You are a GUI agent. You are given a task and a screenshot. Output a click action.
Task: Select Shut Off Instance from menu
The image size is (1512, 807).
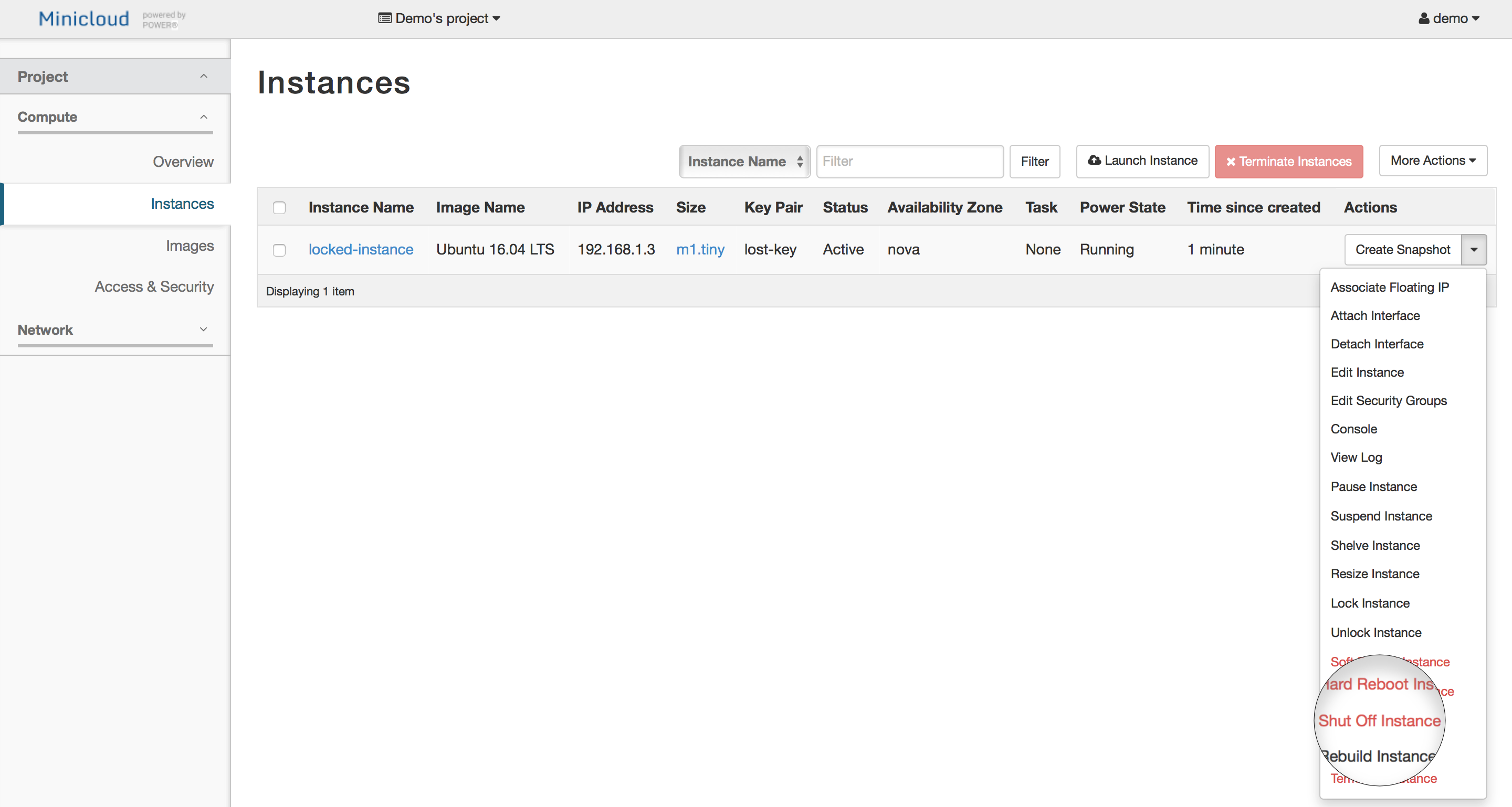(1379, 721)
